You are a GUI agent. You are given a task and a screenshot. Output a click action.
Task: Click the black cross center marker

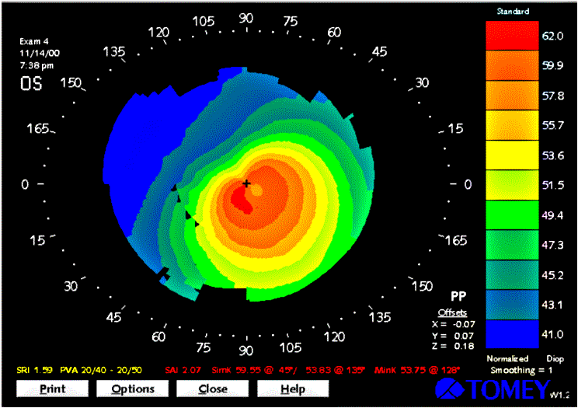pyautogui.click(x=247, y=183)
